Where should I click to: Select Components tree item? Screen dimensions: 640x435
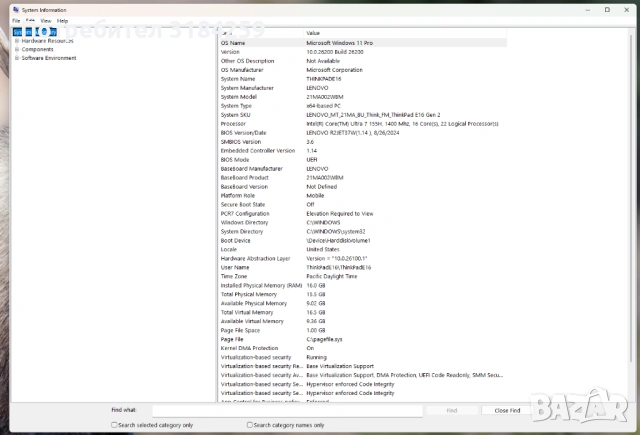click(x=38, y=49)
